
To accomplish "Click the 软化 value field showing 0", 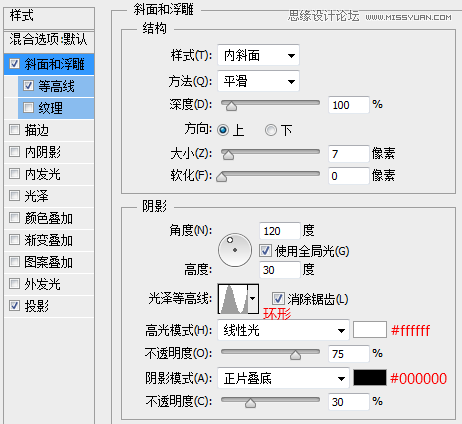I will pyautogui.click(x=349, y=176).
